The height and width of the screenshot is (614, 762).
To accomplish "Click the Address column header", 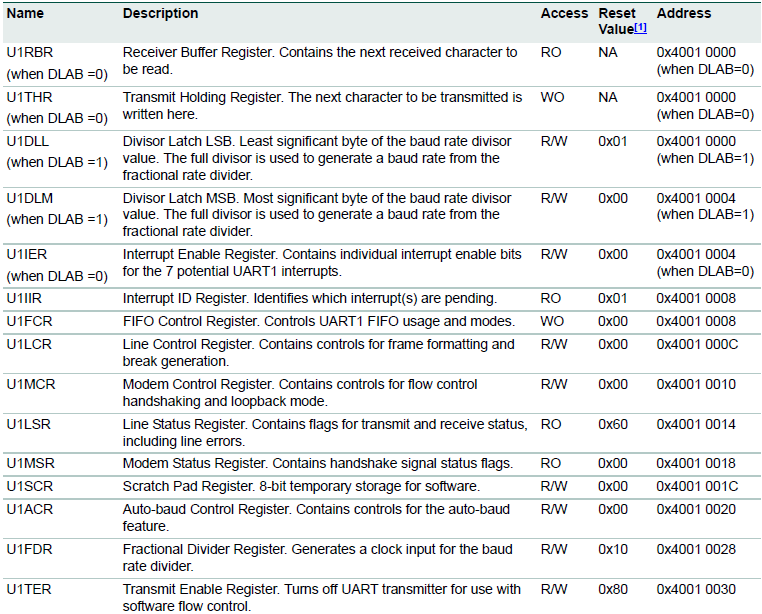I will [x=684, y=14].
